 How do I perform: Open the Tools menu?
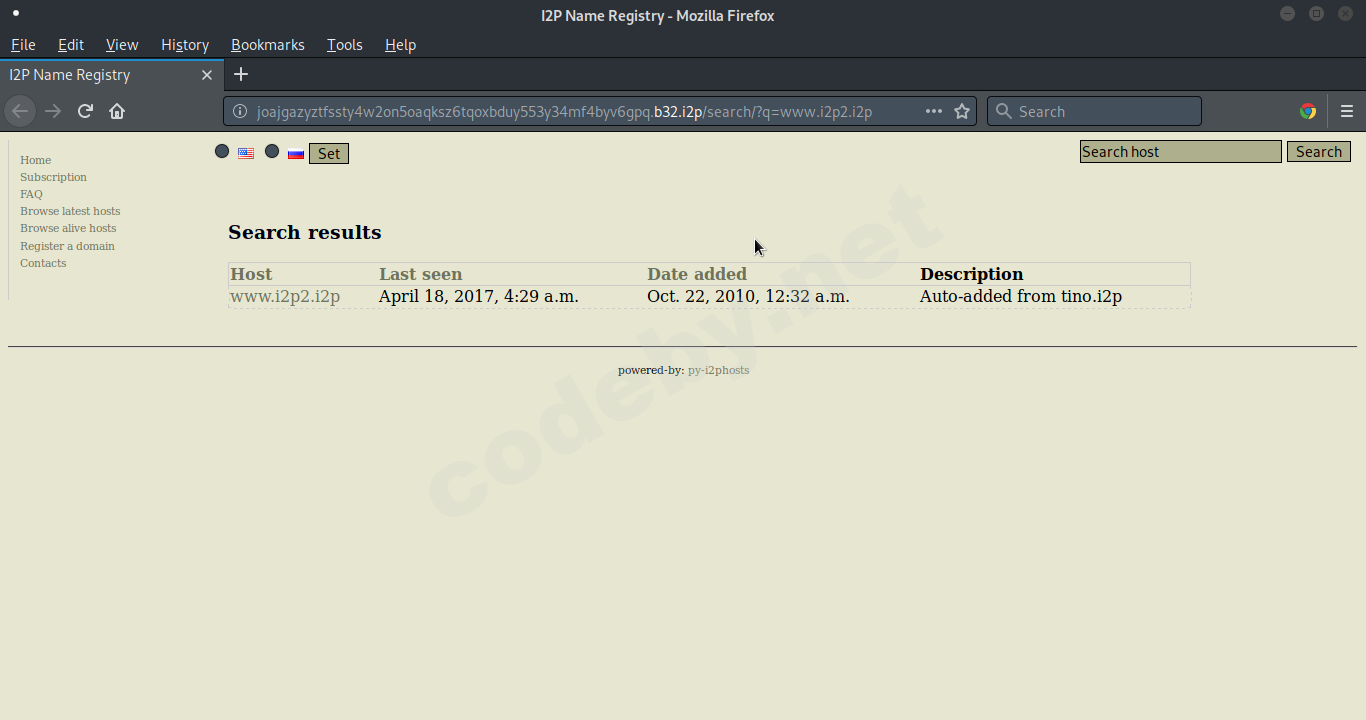345,45
